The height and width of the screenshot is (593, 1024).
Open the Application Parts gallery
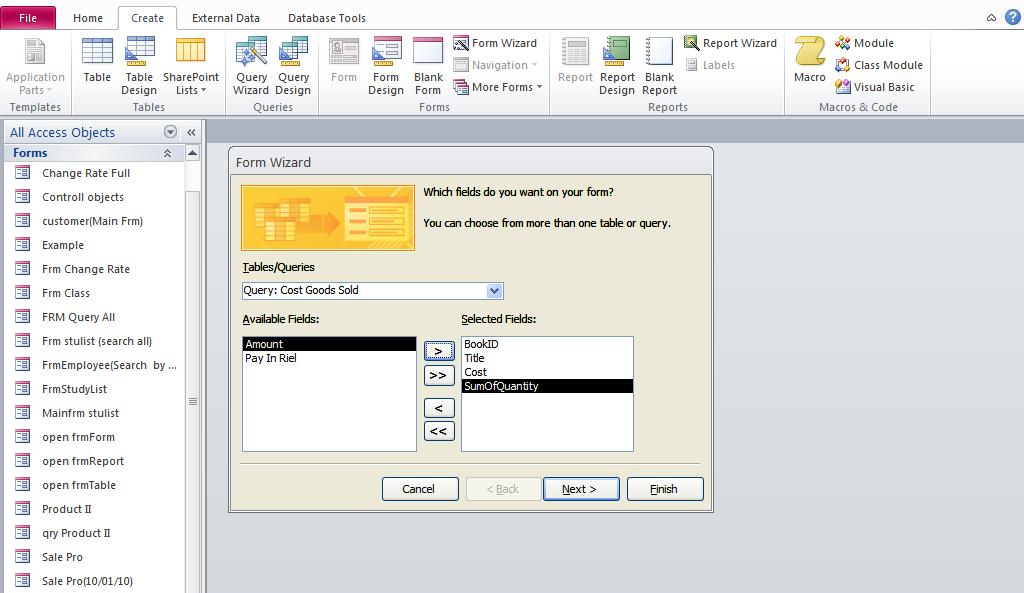coord(35,67)
